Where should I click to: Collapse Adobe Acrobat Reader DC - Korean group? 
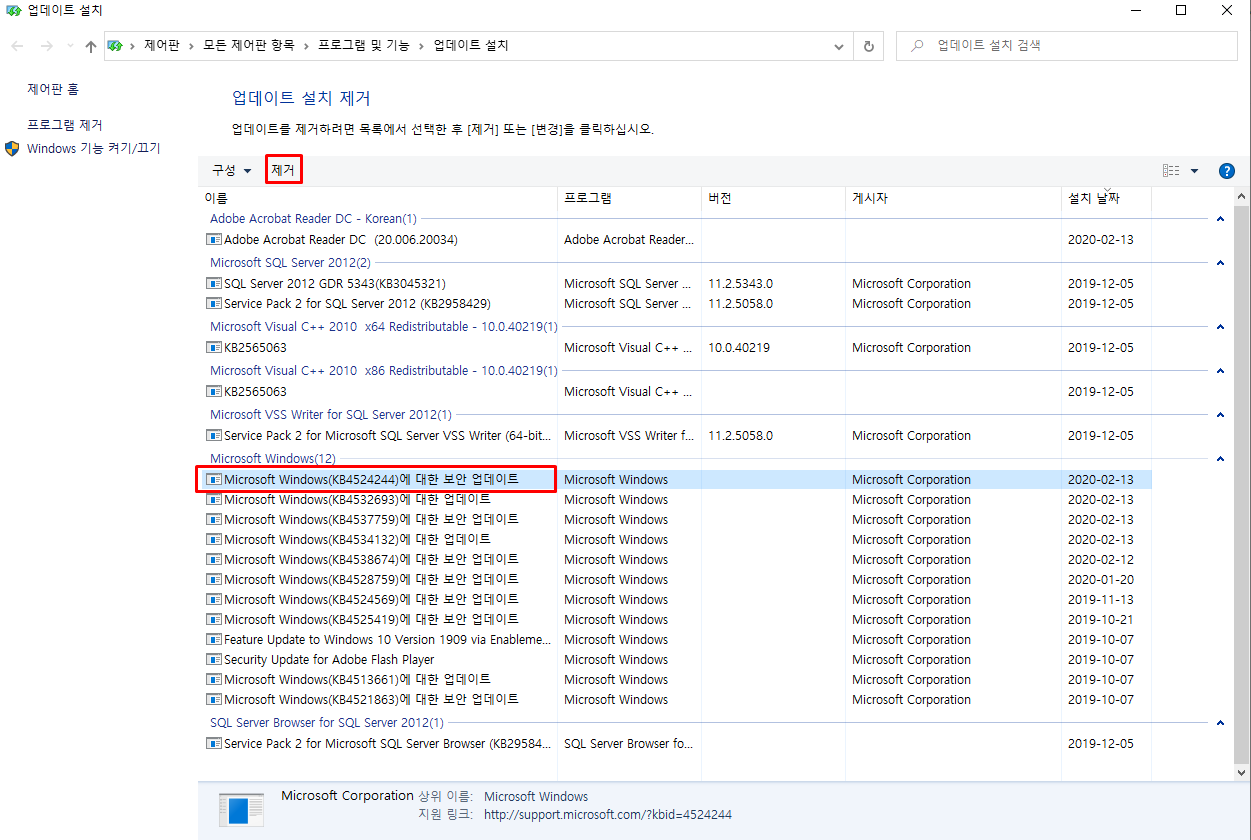(x=1220, y=219)
